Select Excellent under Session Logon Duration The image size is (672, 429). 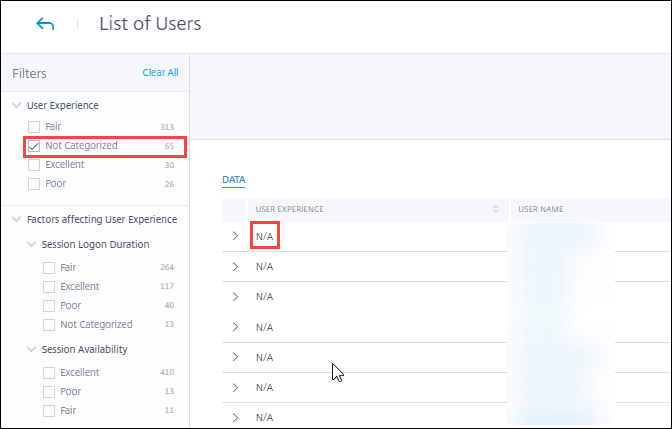pyautogui.click(x=49, y=287)
